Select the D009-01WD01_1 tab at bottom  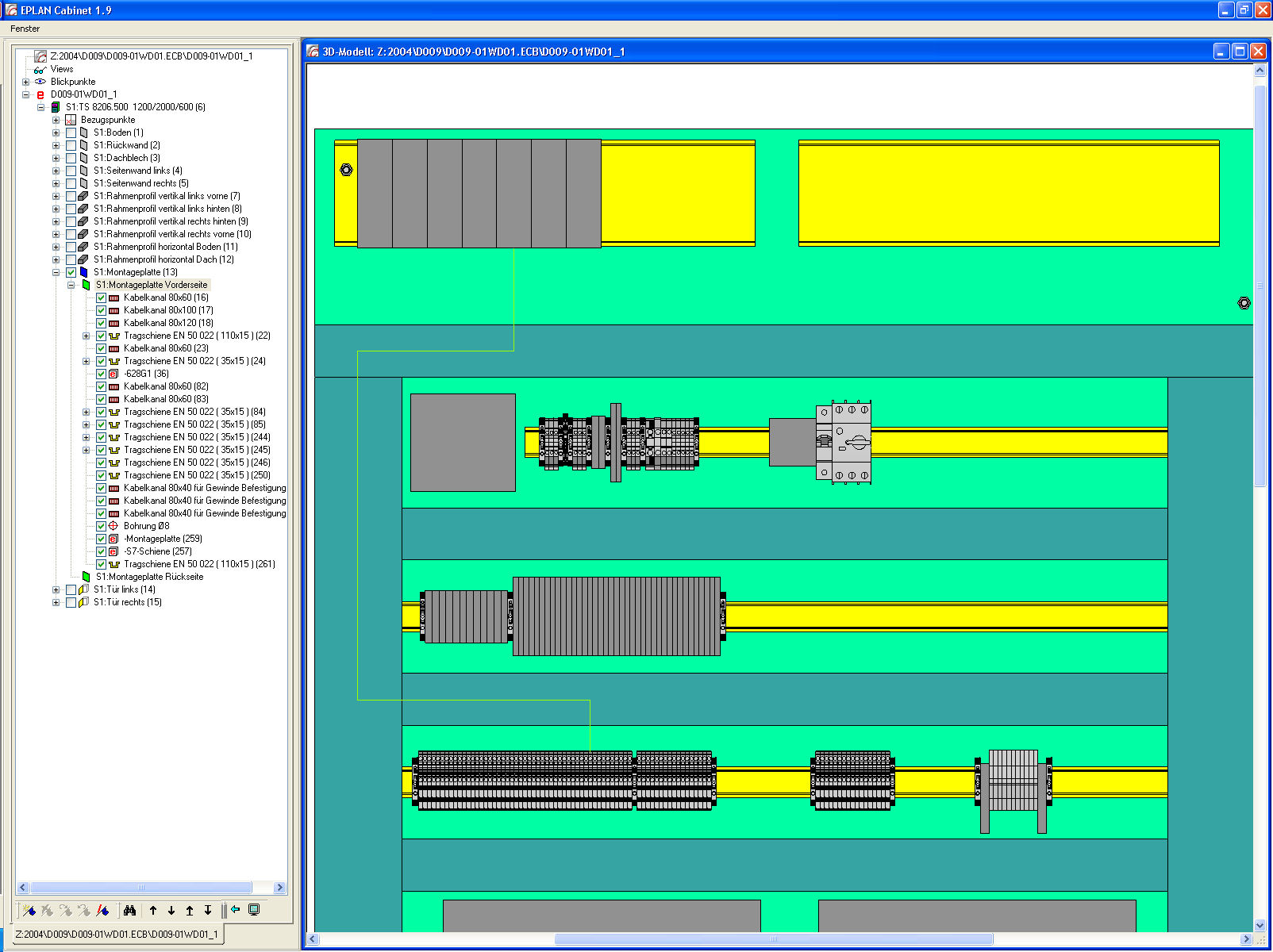(116, 935)
